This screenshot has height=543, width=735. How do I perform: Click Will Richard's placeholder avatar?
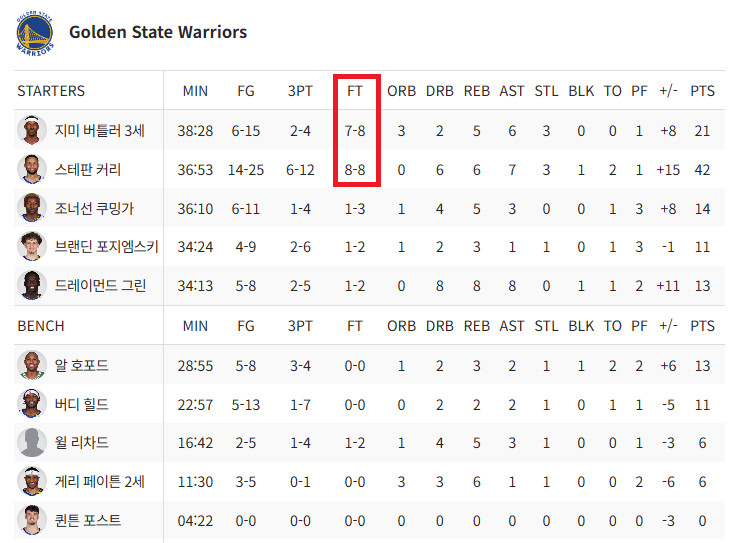click(x=32, y=442)
